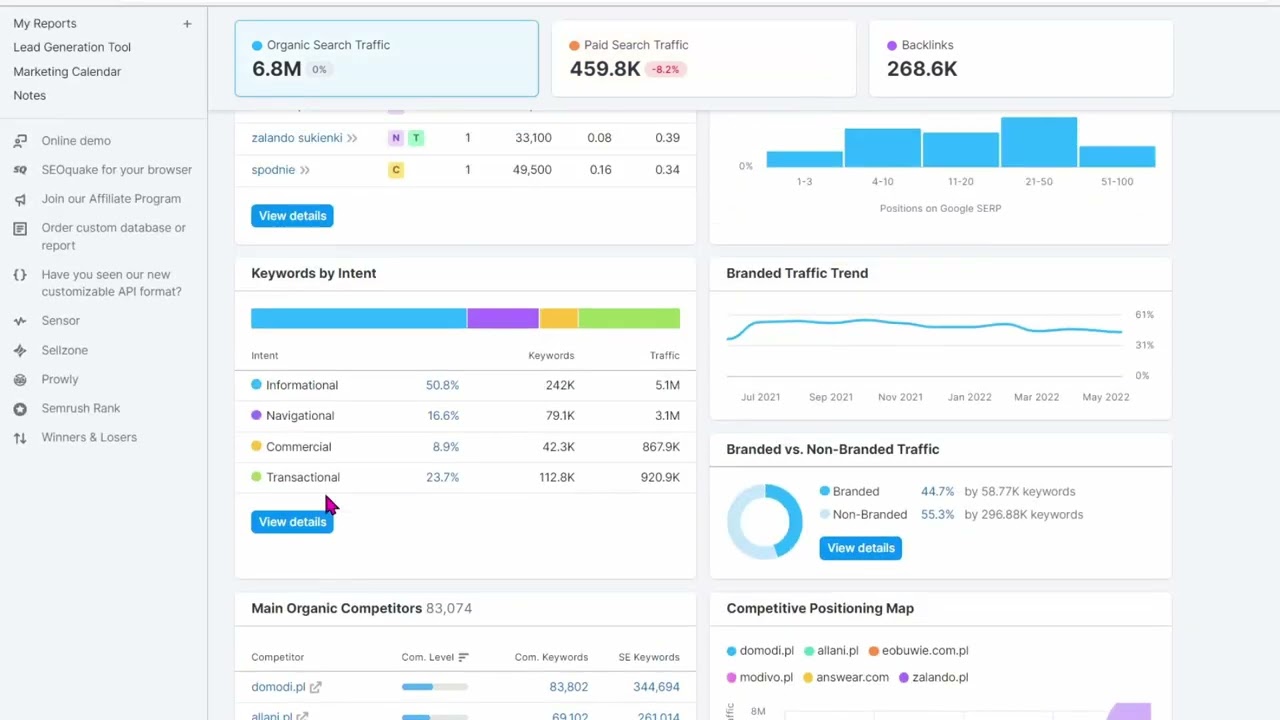Open Marketing Calendar in sidebar
This screenshot has height=720, width=1280.
click(x=67, y=72)
